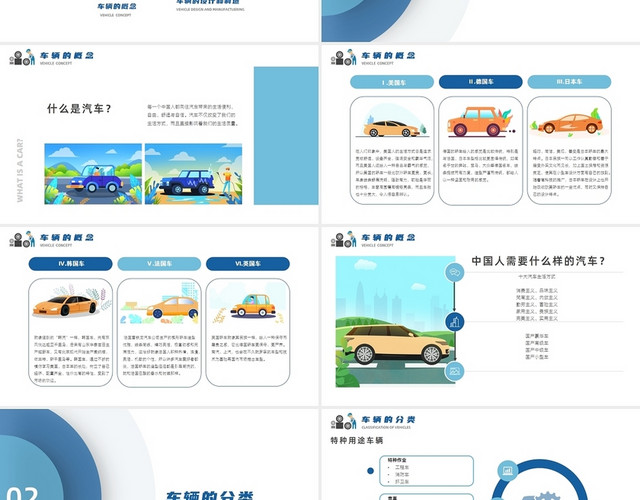Click the dark blue bullet dot beside 特种作业
Screen dimensions: 640x500
(x=370, y=471)
